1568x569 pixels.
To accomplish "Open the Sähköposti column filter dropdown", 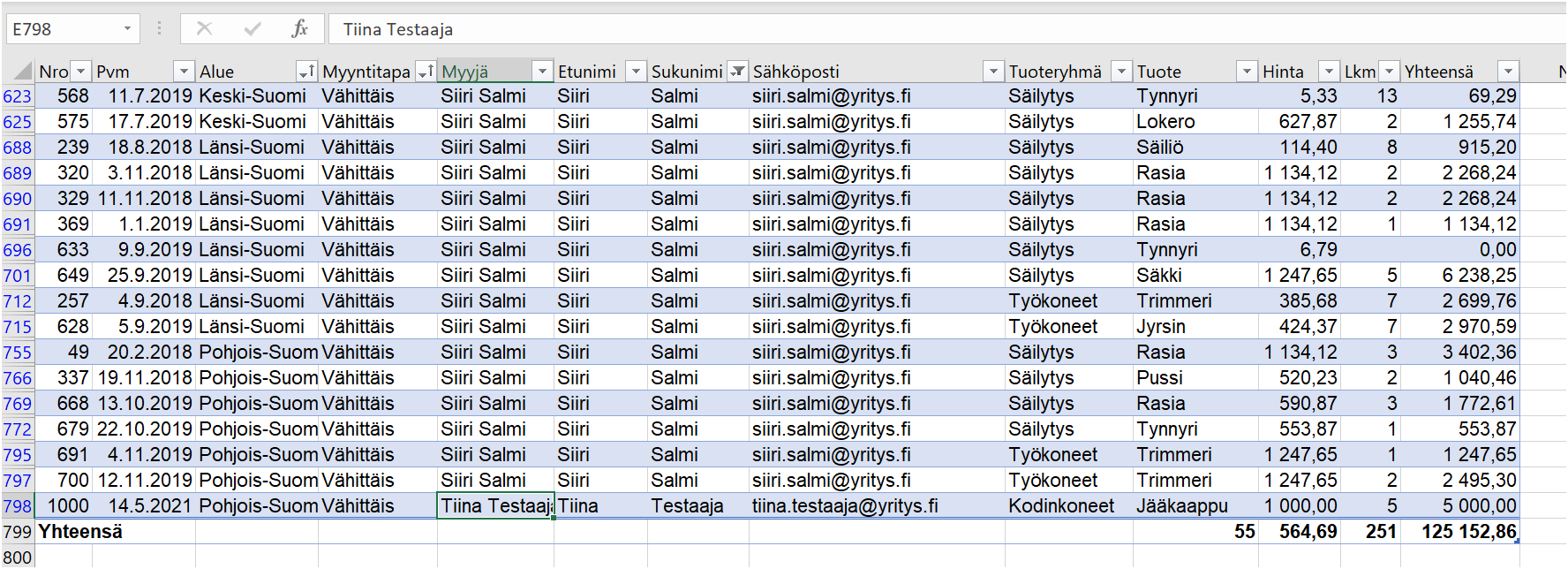I will click(993, 72).
